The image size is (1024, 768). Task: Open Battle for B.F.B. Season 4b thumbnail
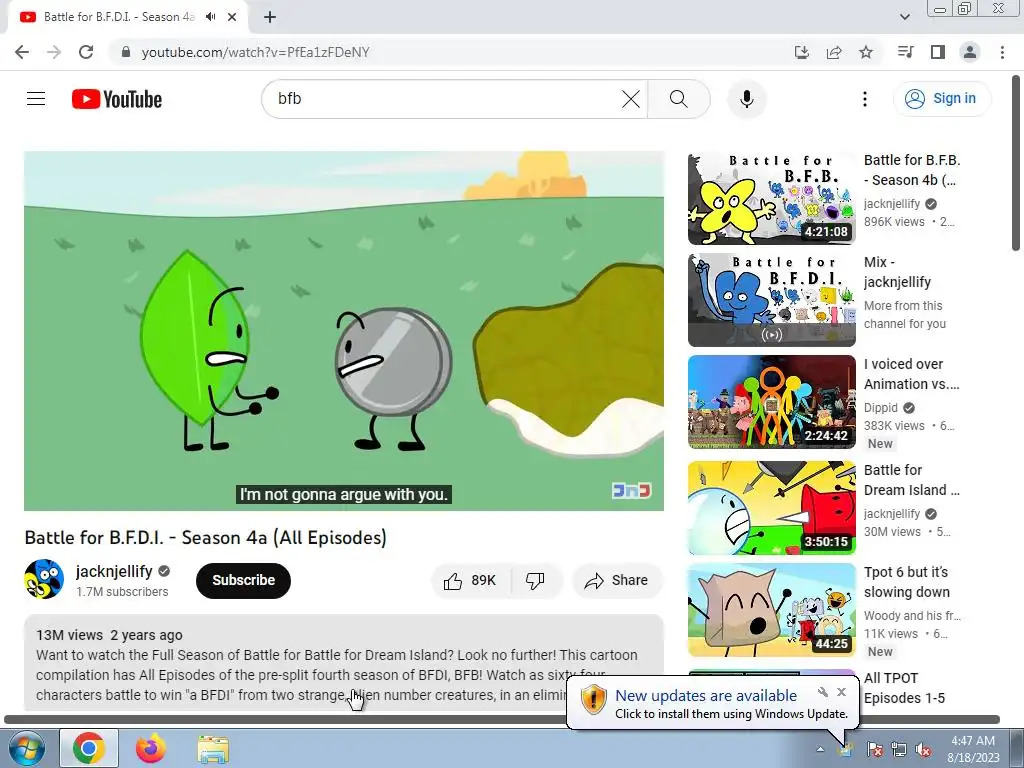[x=771, y=199]
